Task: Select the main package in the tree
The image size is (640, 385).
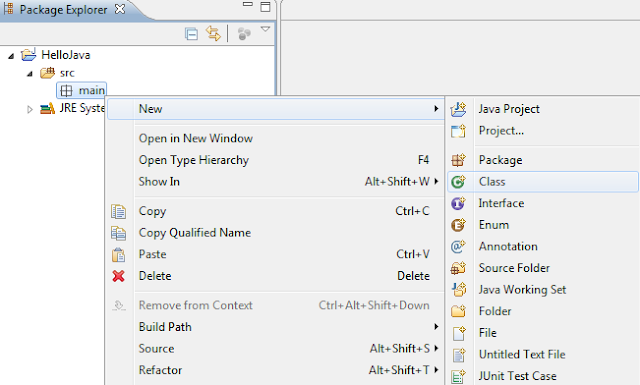Action: click(82, 90)
